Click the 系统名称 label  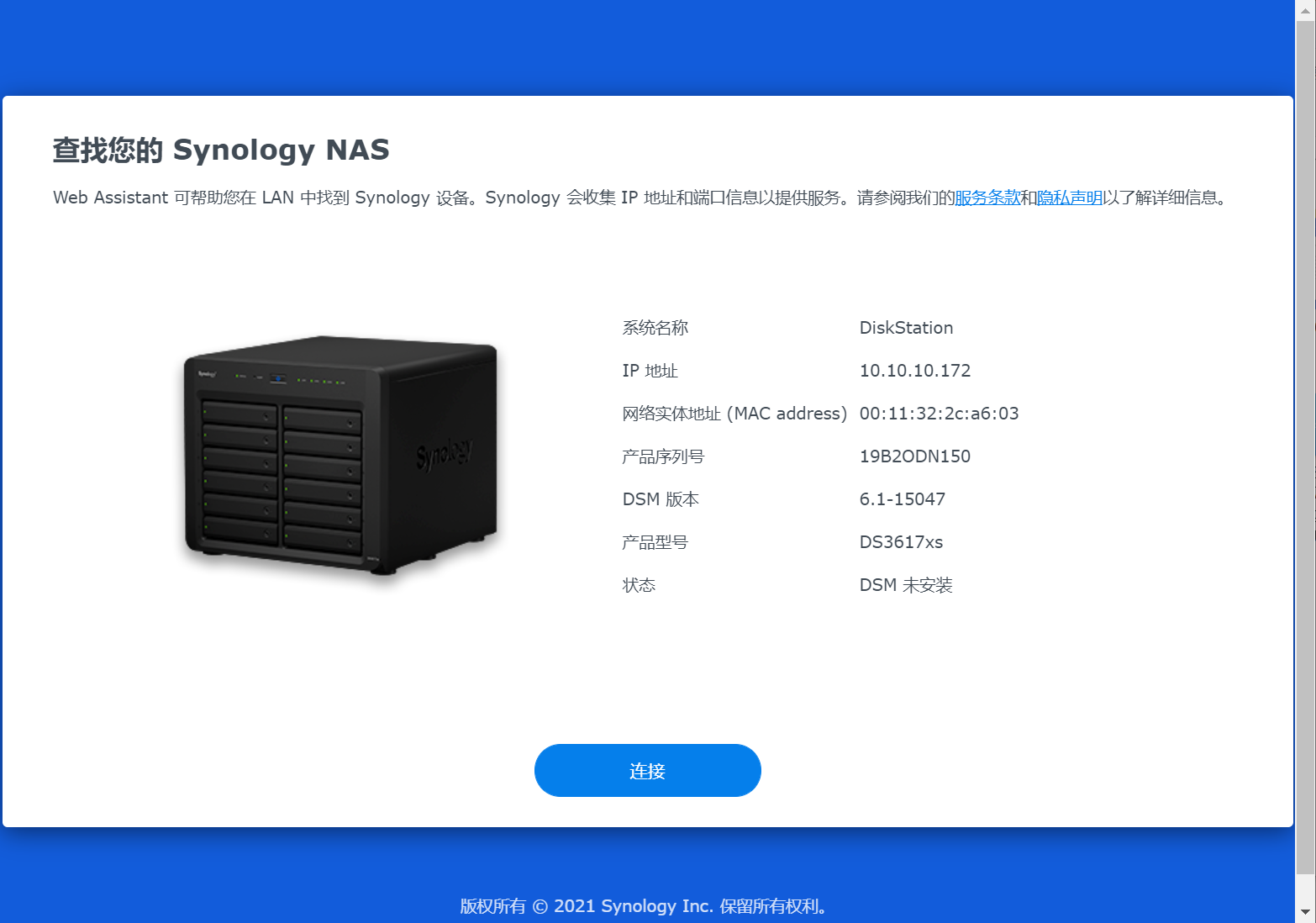(x=655, y=328)
